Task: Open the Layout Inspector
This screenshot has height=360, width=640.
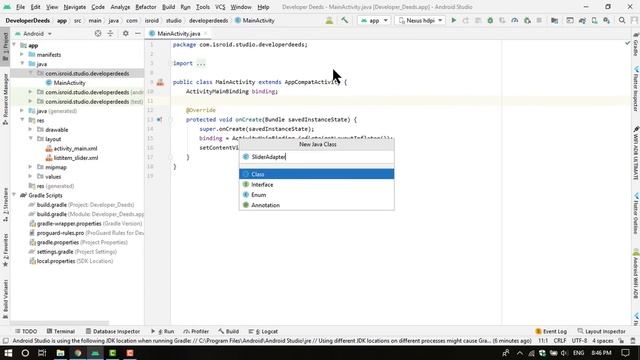Action: tap(601, 331)
